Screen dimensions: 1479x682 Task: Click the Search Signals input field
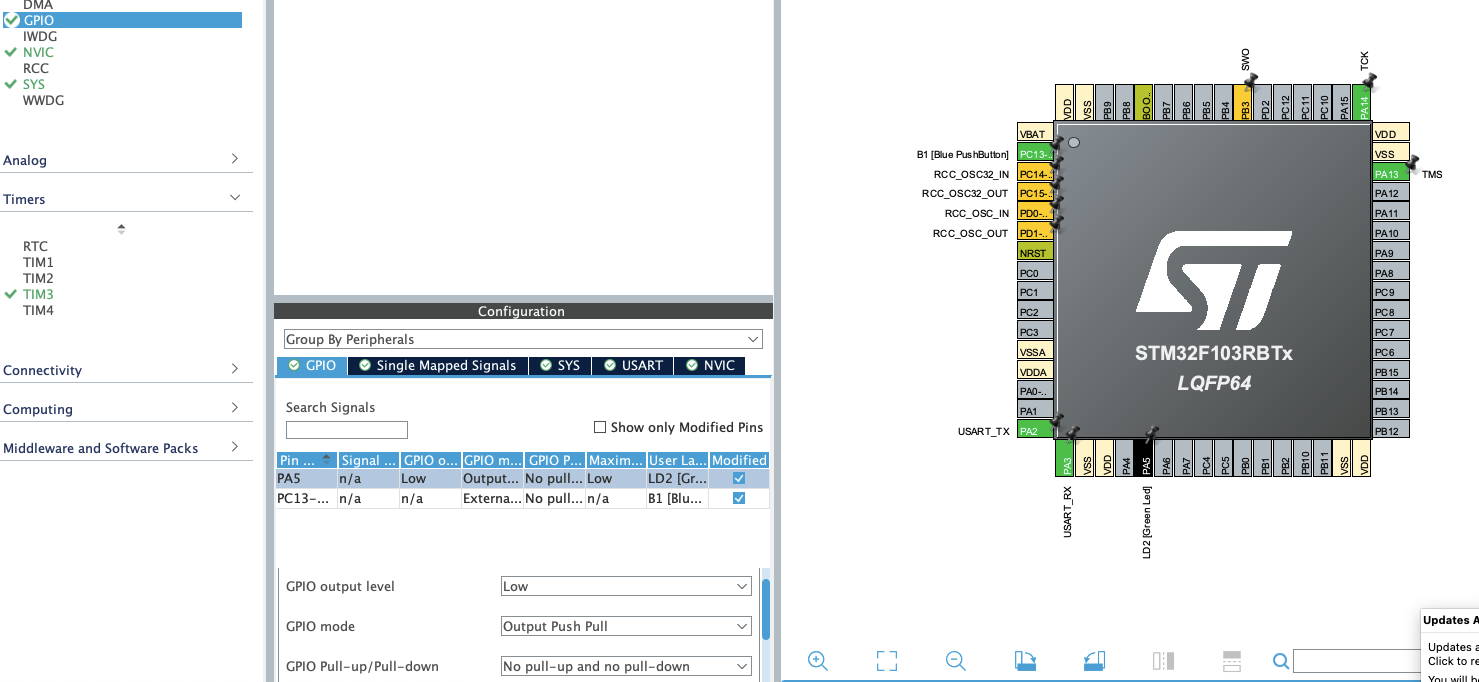coord(347,430)
